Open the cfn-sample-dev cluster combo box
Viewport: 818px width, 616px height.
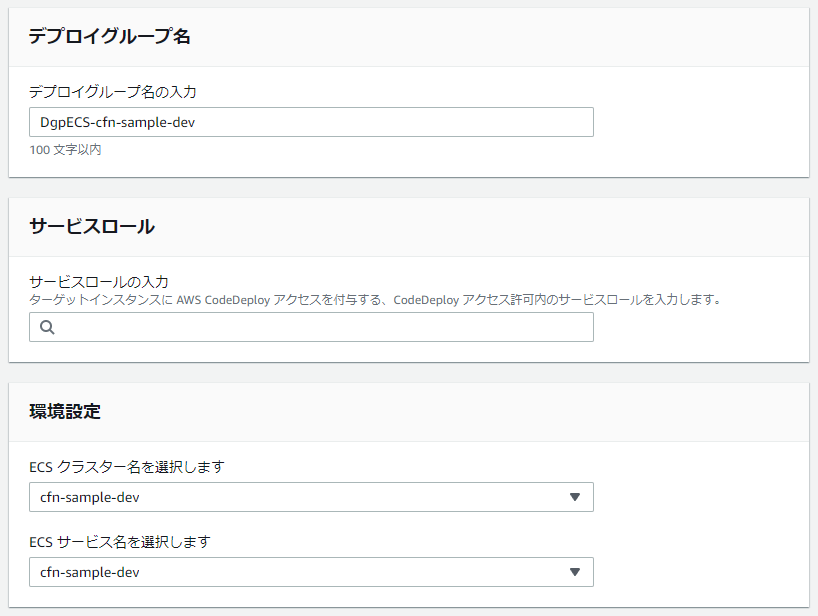click(x=310, y=497)
